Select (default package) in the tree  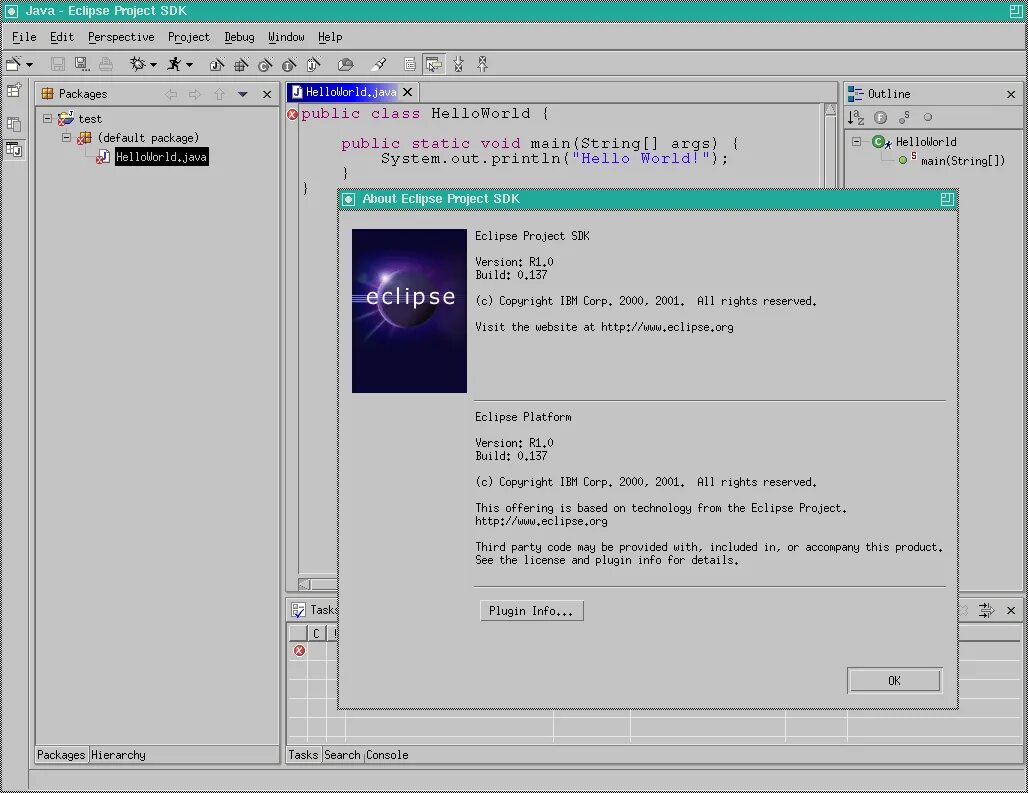148,138
